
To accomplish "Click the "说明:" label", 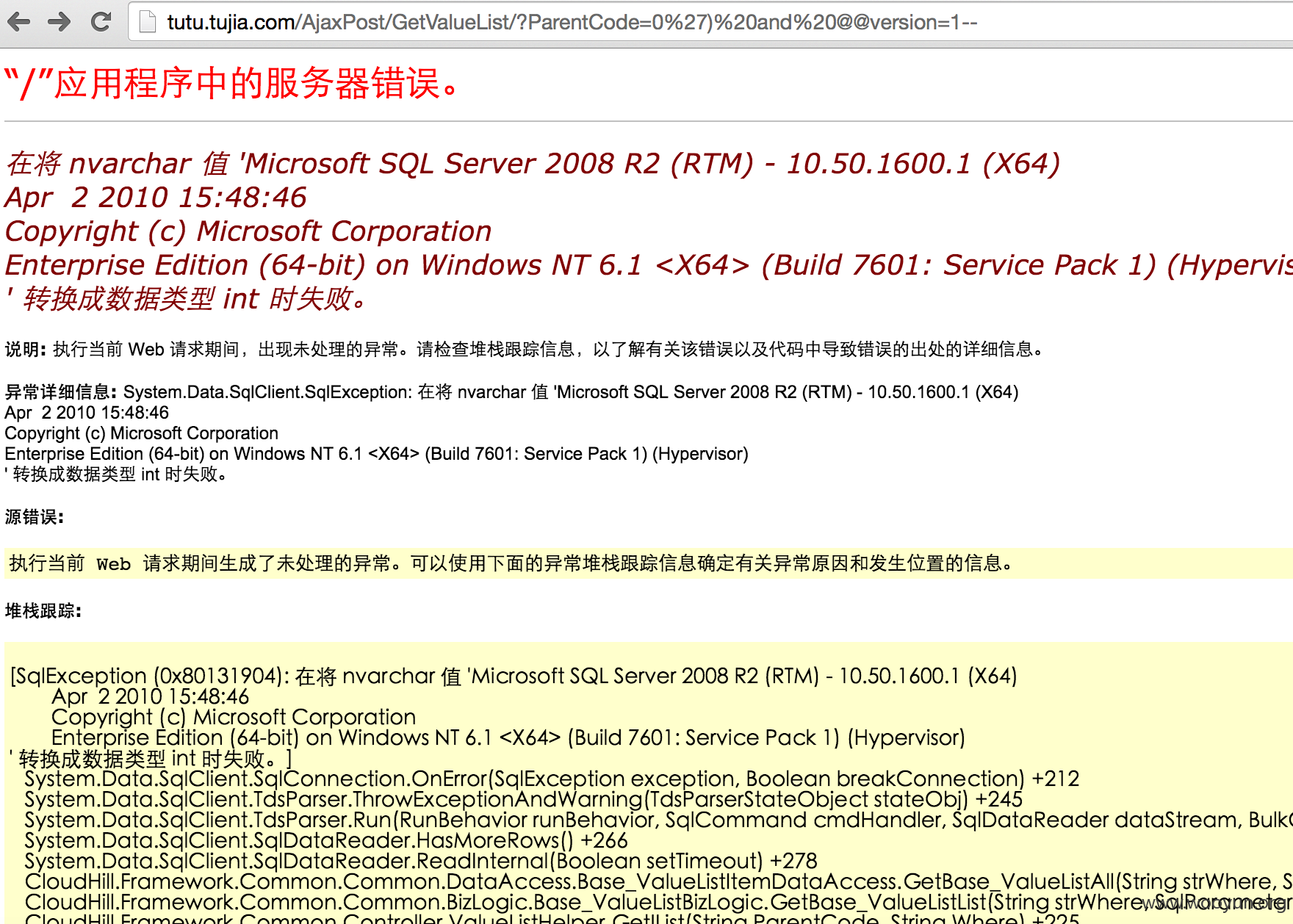I will point(26,350).
